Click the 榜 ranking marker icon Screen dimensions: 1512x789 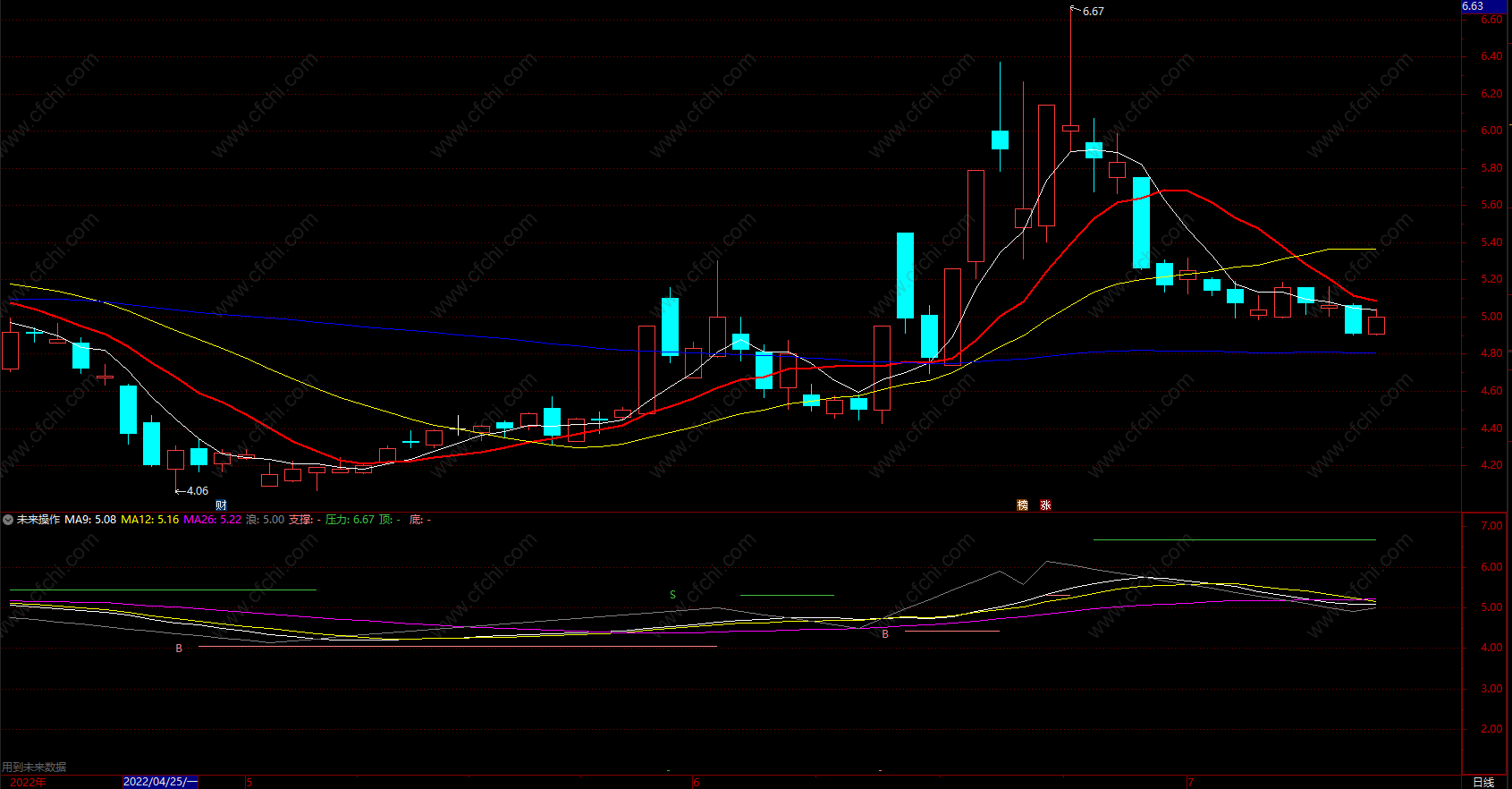coord(1022,505)
